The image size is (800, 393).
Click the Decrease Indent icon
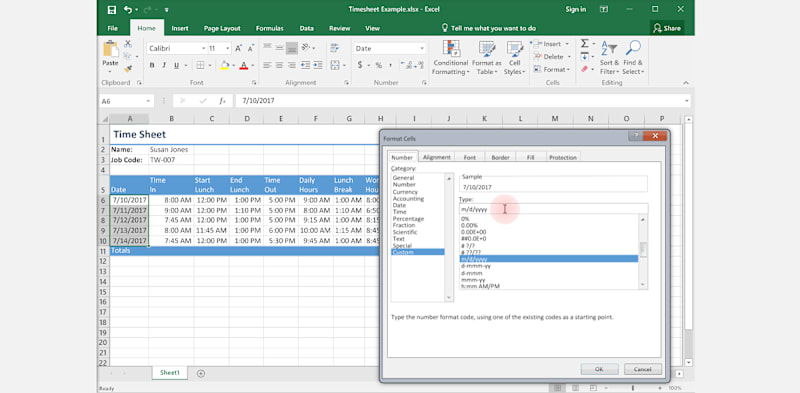pyautogui.click(x=306, y=65)
